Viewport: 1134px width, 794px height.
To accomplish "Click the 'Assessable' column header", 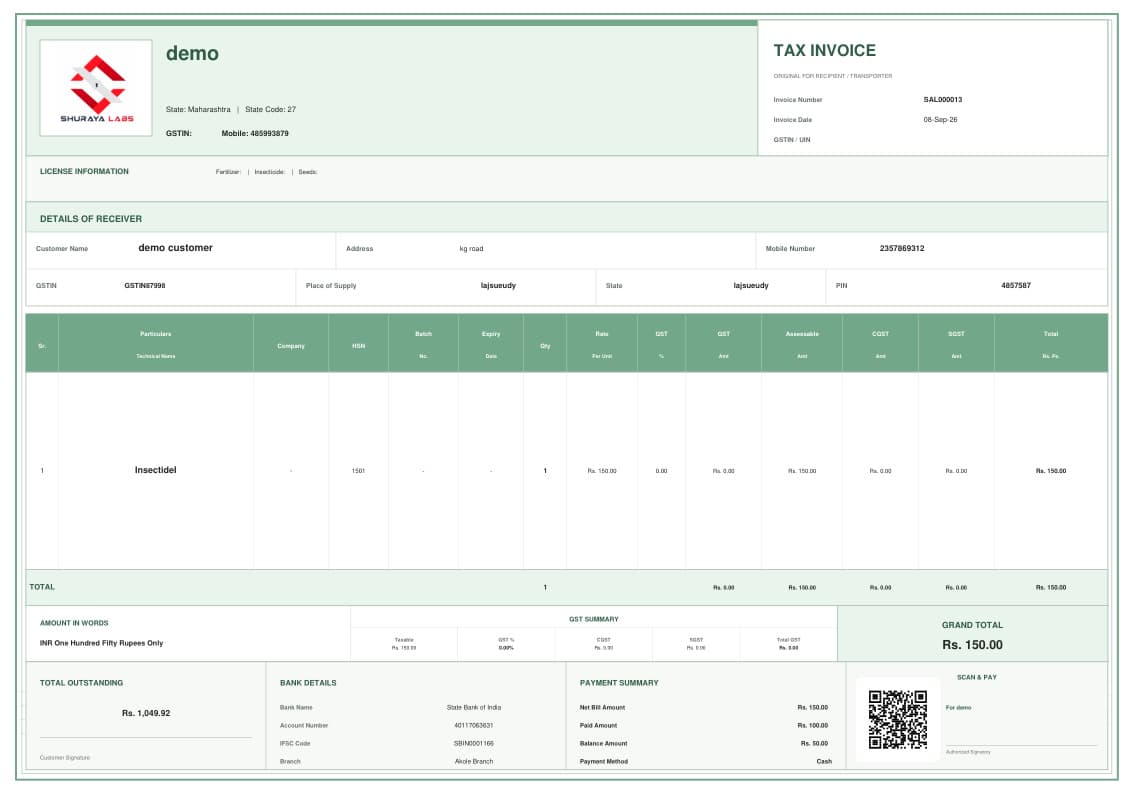I will (x=802, y=334).
